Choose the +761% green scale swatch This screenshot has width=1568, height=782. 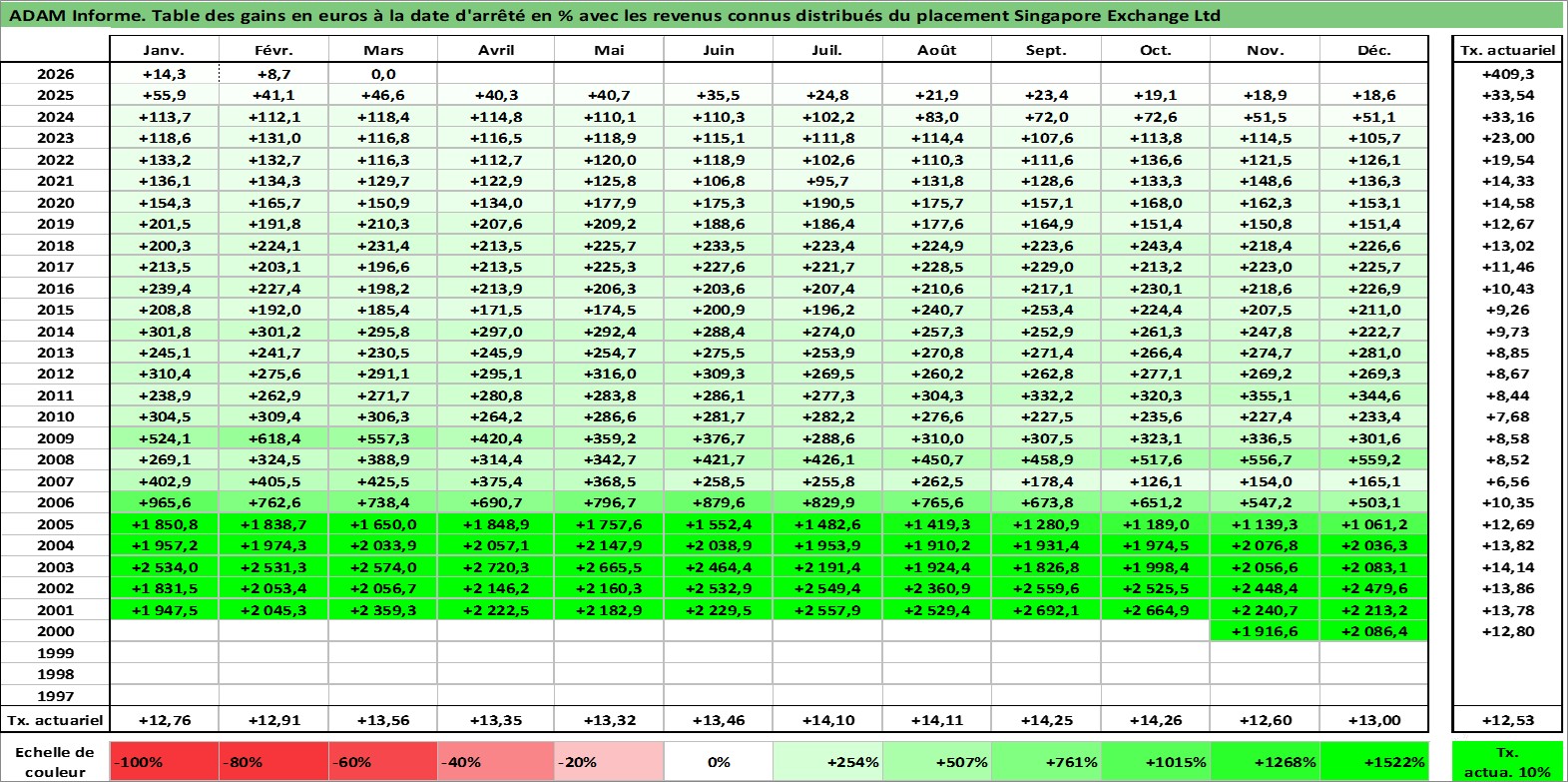tap(1046, 761)
